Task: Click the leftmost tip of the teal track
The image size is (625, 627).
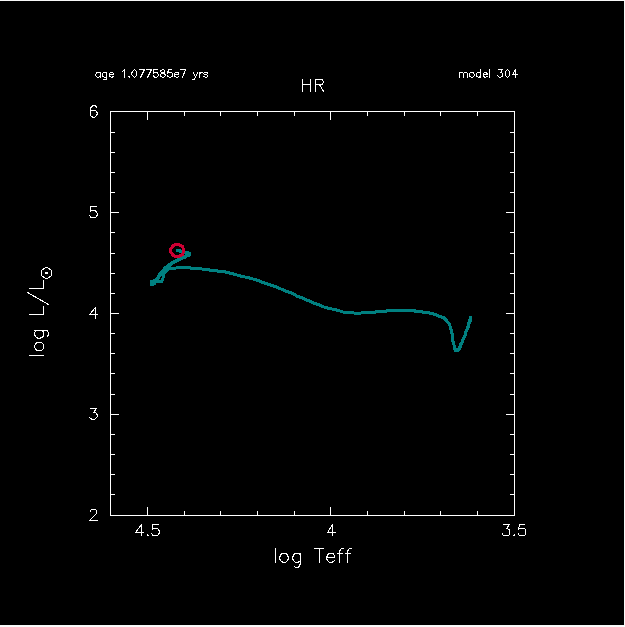Action: tap(152, 283)
